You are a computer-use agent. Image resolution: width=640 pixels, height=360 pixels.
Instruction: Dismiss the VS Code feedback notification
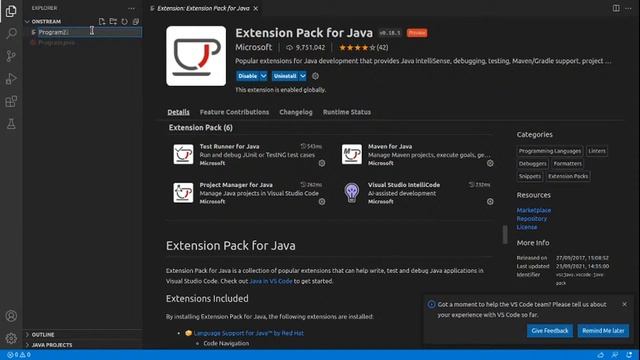click(x=624, y=304)
